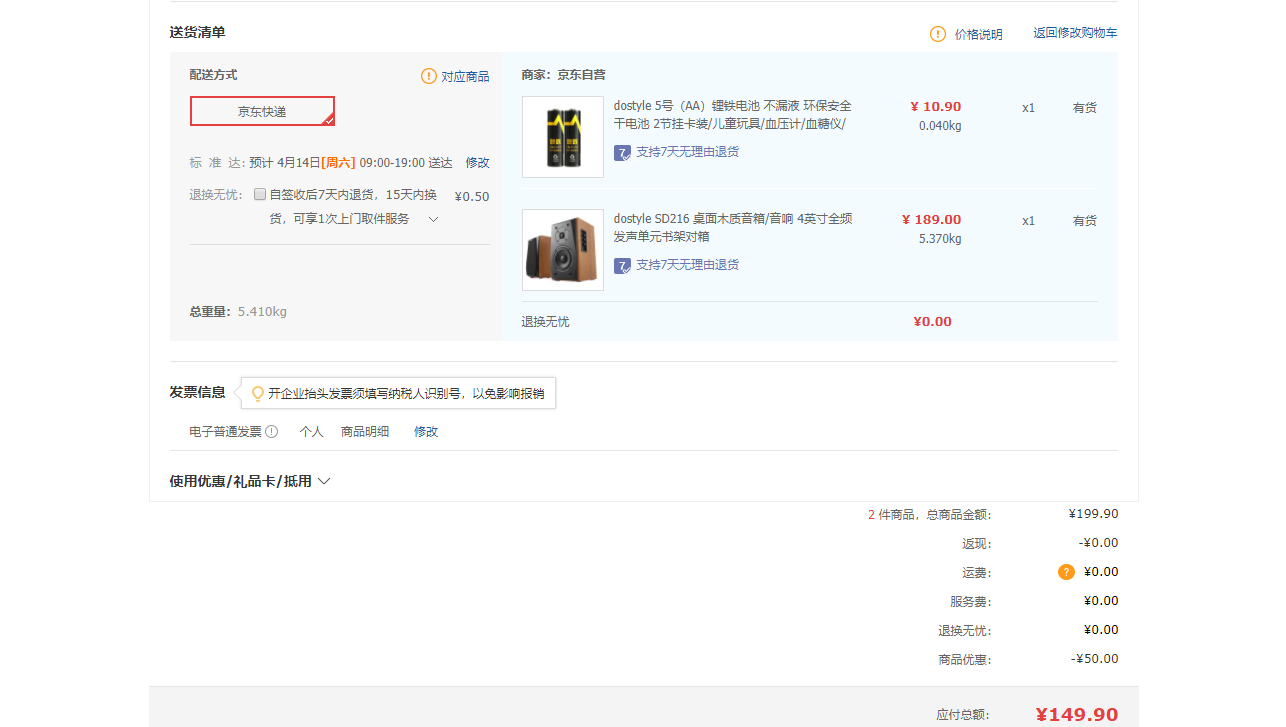Open the dostyle AA battery product thumbnail
The image size is (1286, 727).
[563, 137]
